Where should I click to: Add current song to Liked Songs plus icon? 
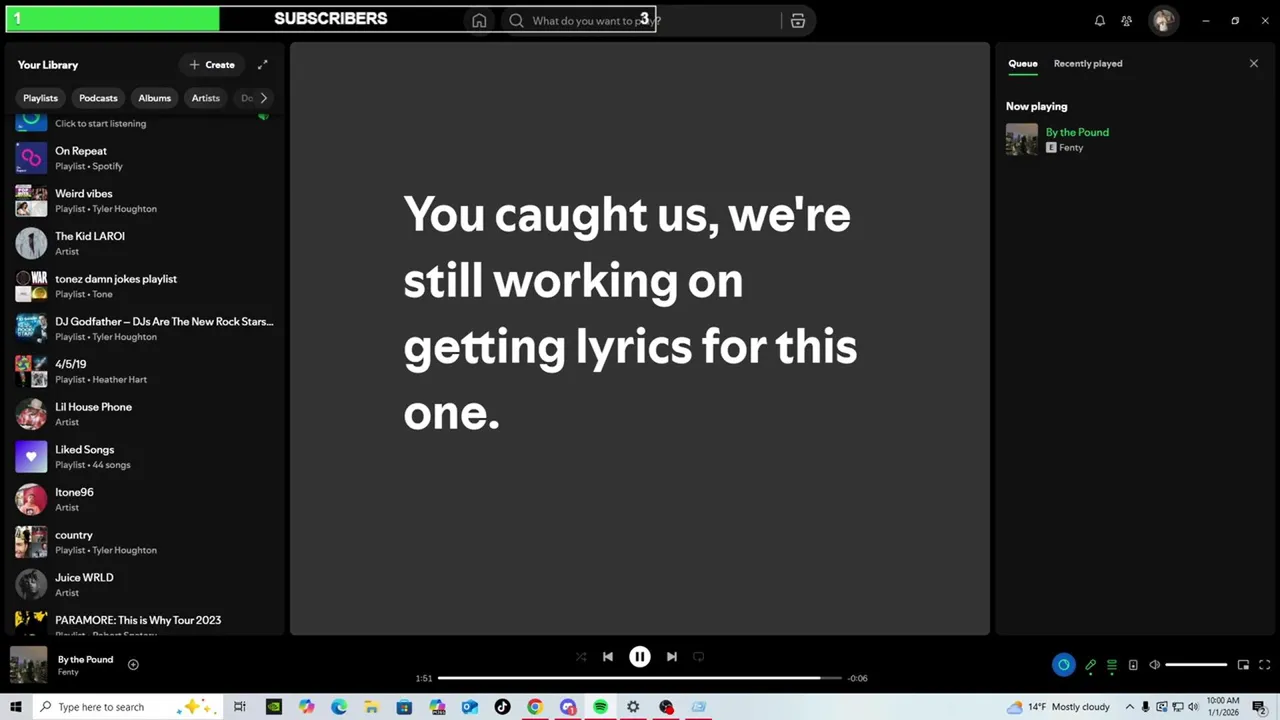click(133, 665)
